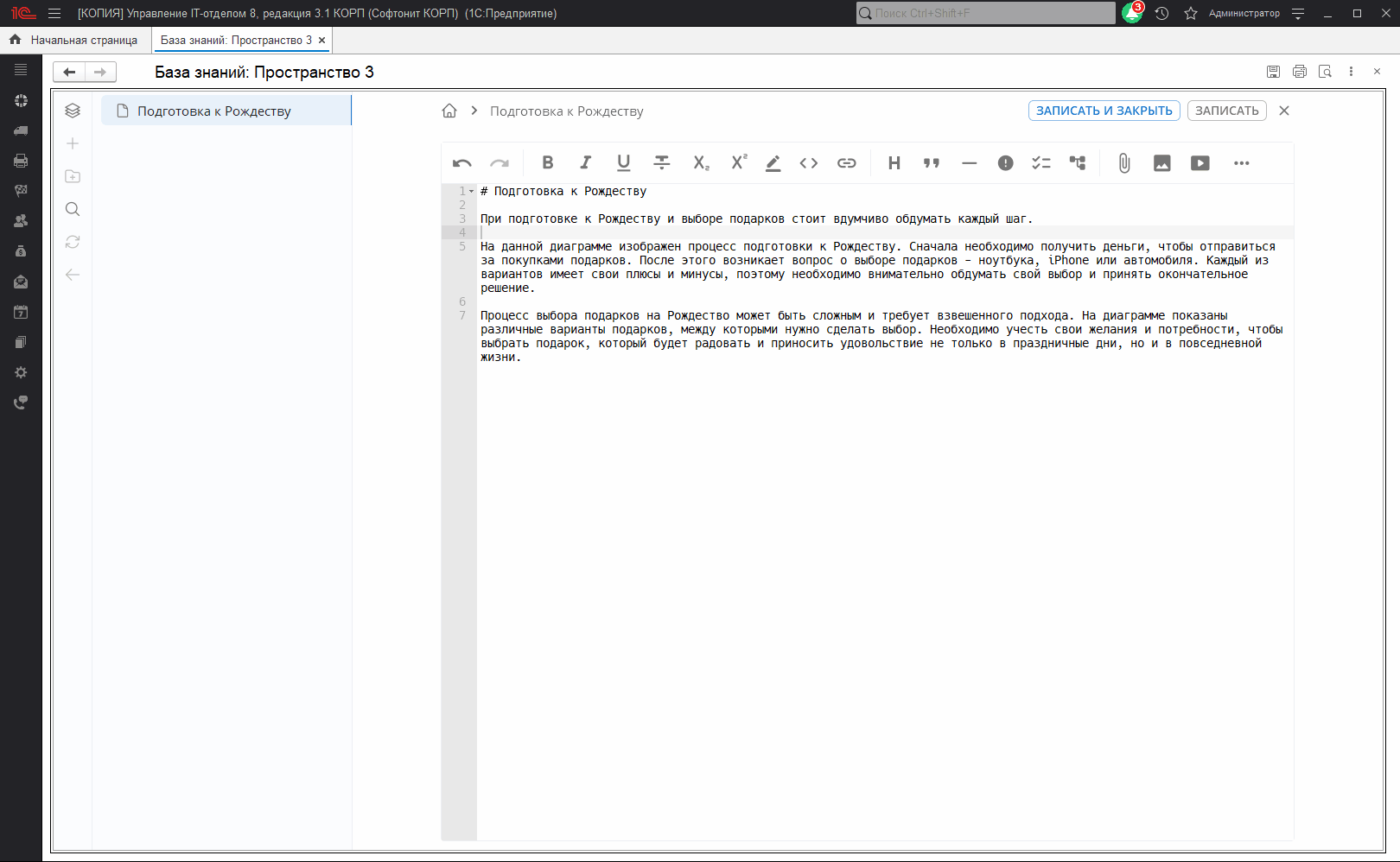1400x862 pixels.
Task: Expand more editor tools via ellipsis
Action: [1241, 162]
